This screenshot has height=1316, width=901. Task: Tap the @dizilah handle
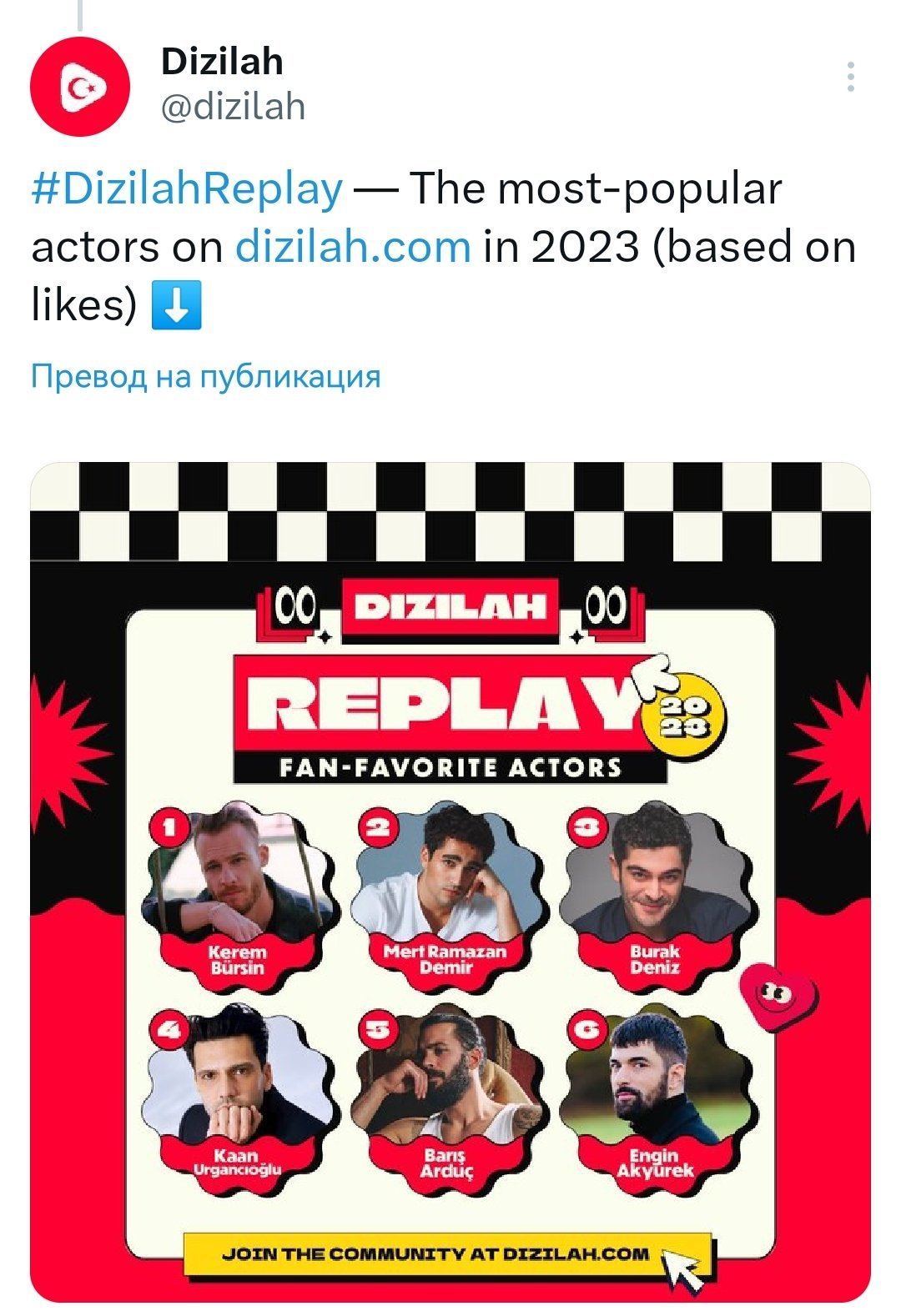234,107
